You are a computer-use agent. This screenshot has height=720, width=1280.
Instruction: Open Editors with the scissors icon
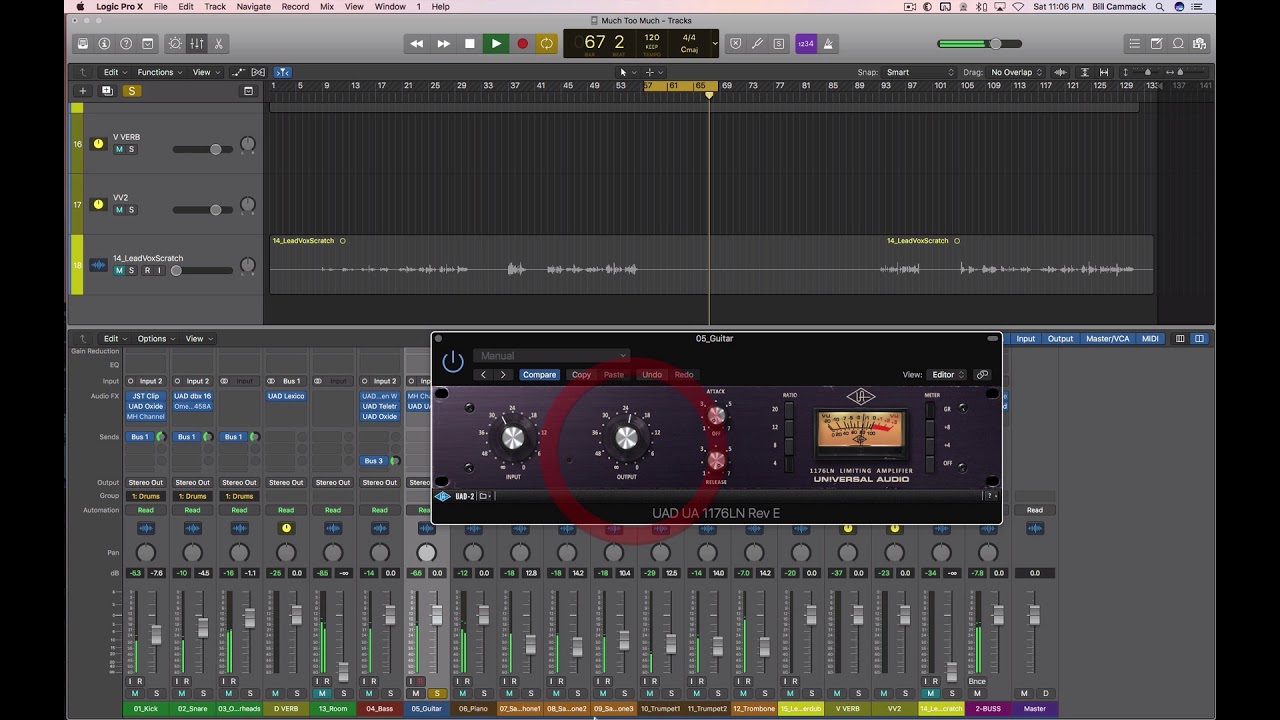[218, 44]
